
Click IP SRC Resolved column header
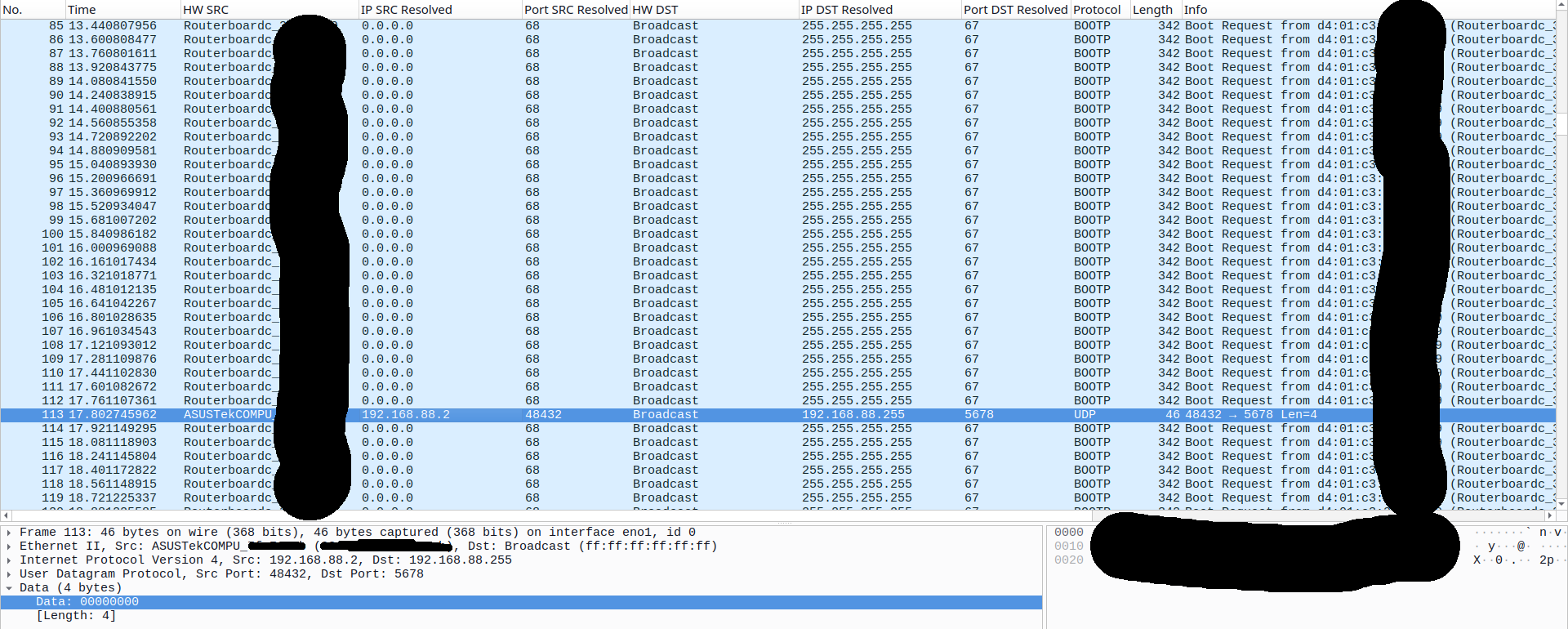coord(440,10)
